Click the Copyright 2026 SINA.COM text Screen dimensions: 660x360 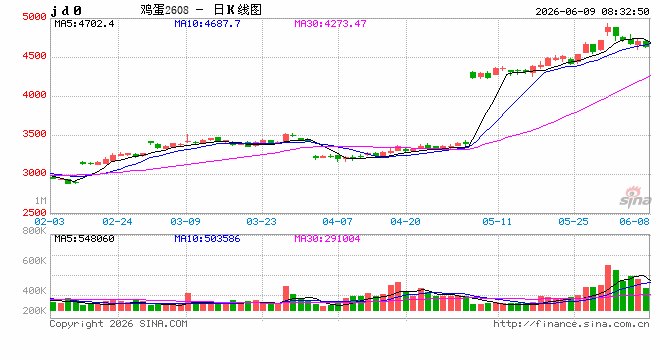click(x=118, y=324)
